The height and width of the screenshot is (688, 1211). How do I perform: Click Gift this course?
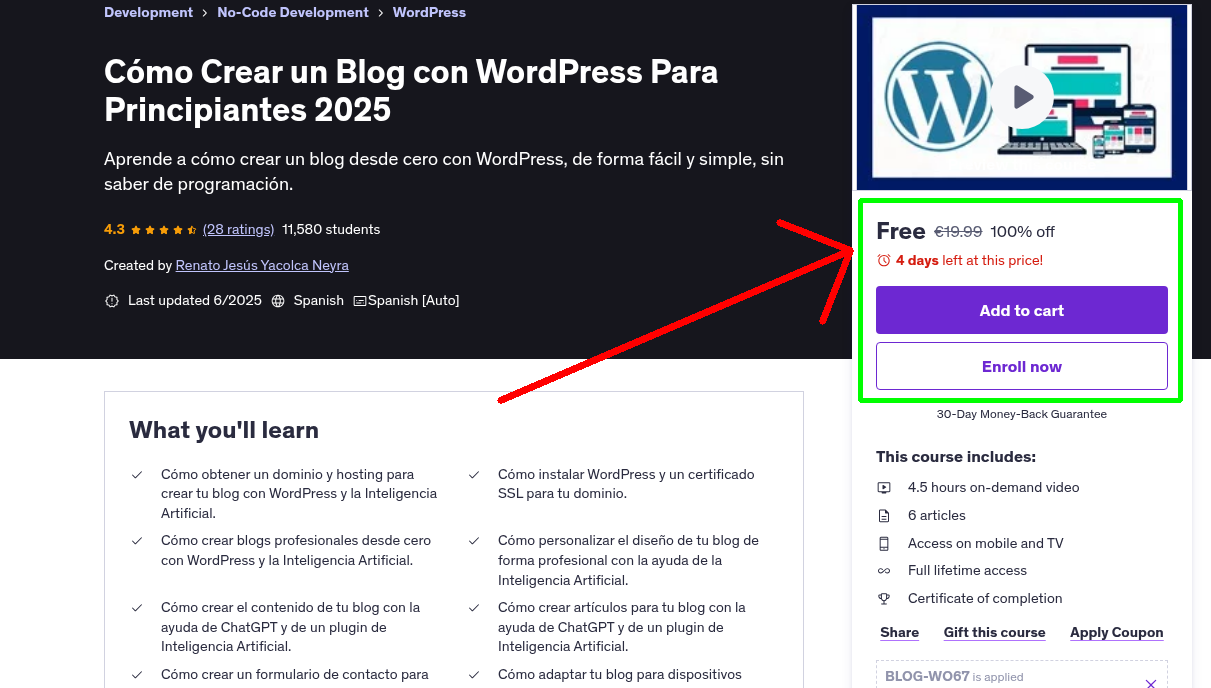click(995, 632)
